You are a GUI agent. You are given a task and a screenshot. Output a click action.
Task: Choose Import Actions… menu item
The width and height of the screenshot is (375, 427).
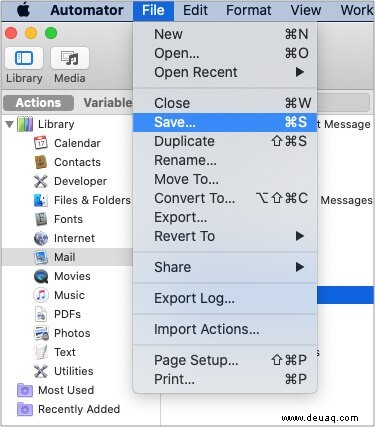[x=225, y=329]
